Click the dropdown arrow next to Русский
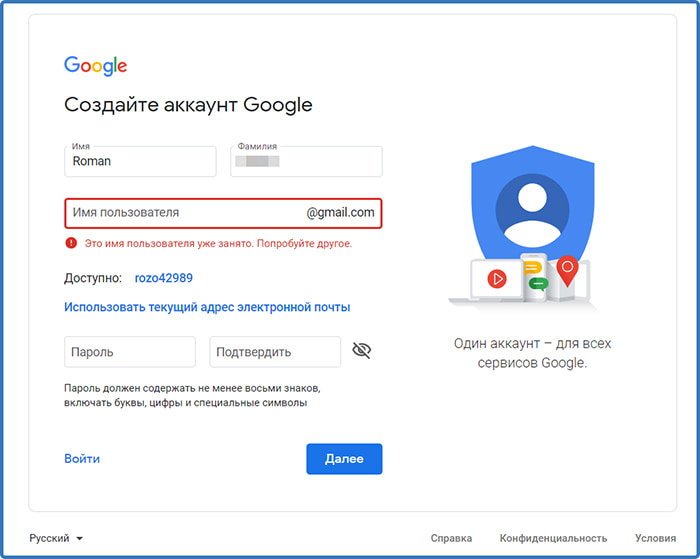 [x=79, y=538]
